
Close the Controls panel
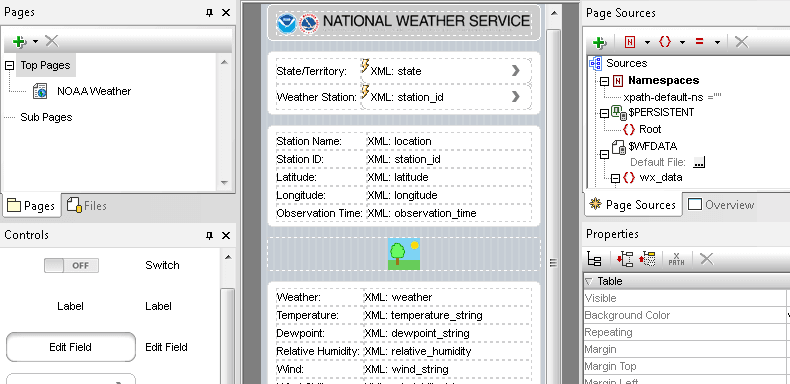coord(226,235)
